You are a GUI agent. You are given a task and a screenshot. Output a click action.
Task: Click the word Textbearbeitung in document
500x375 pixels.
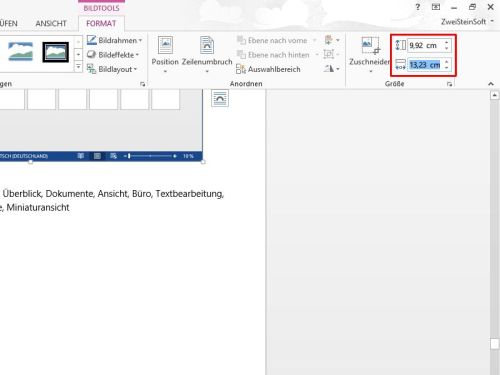(x=190, y=194)
